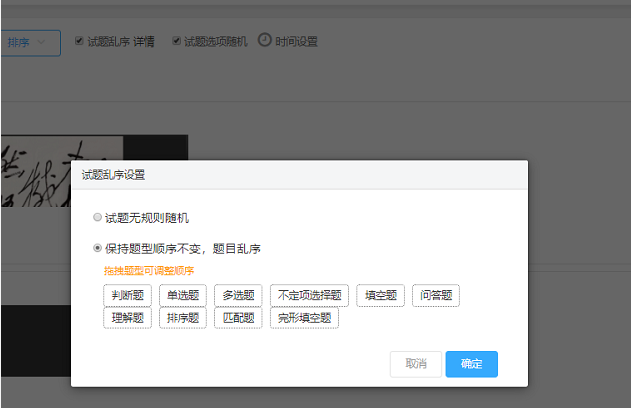Click the clock icon beside 时间设置
Screen dimensions: 631x408
pyautogui.click(x=264, y=41)
